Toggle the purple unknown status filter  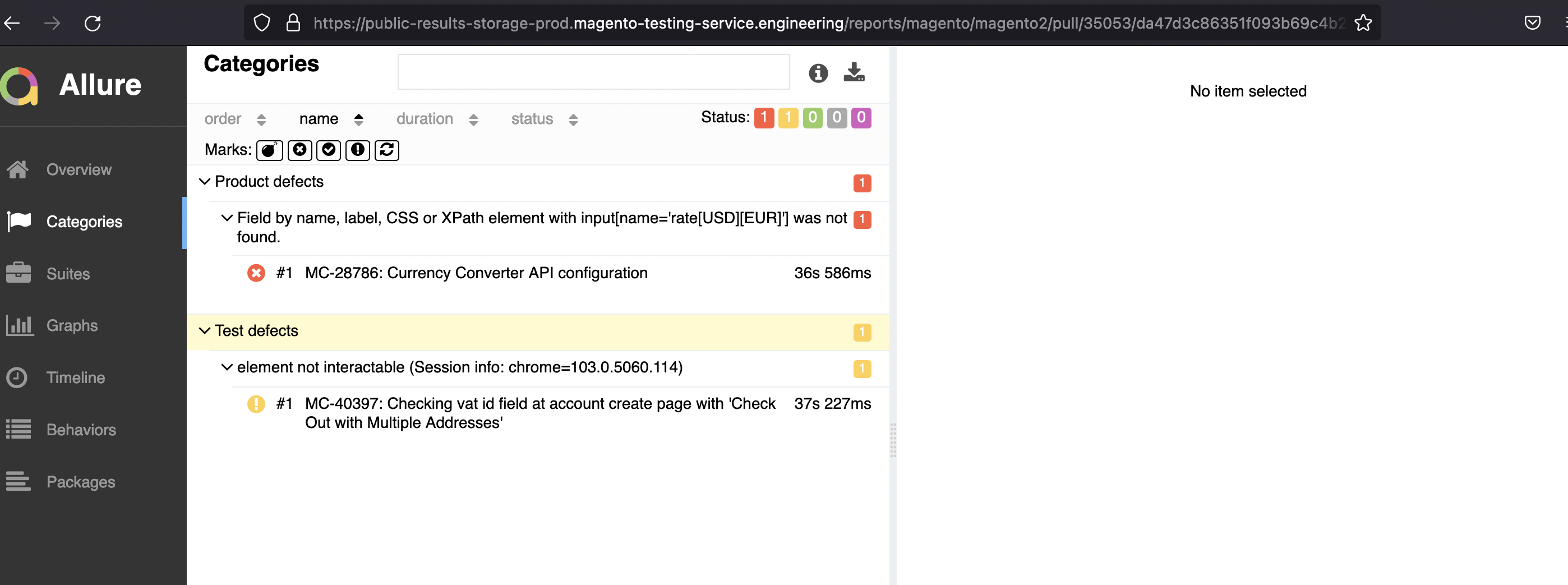[x=861, y=118]
